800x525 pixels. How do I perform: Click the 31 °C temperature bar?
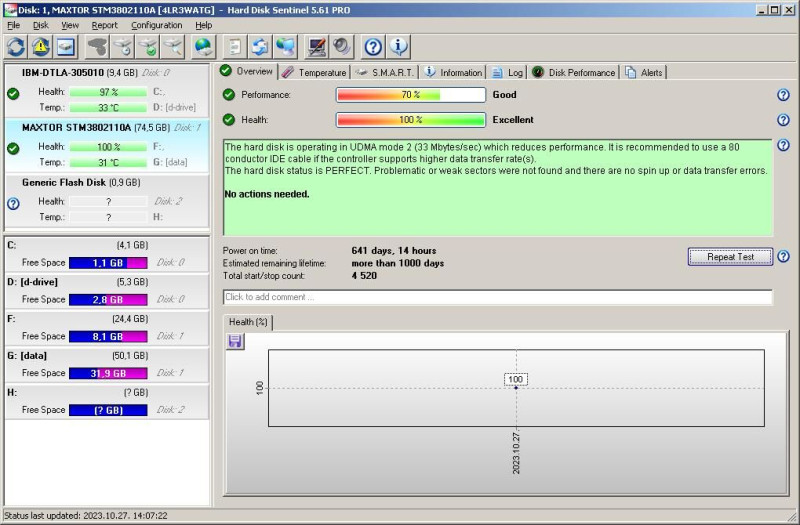(x=108, y=162)
